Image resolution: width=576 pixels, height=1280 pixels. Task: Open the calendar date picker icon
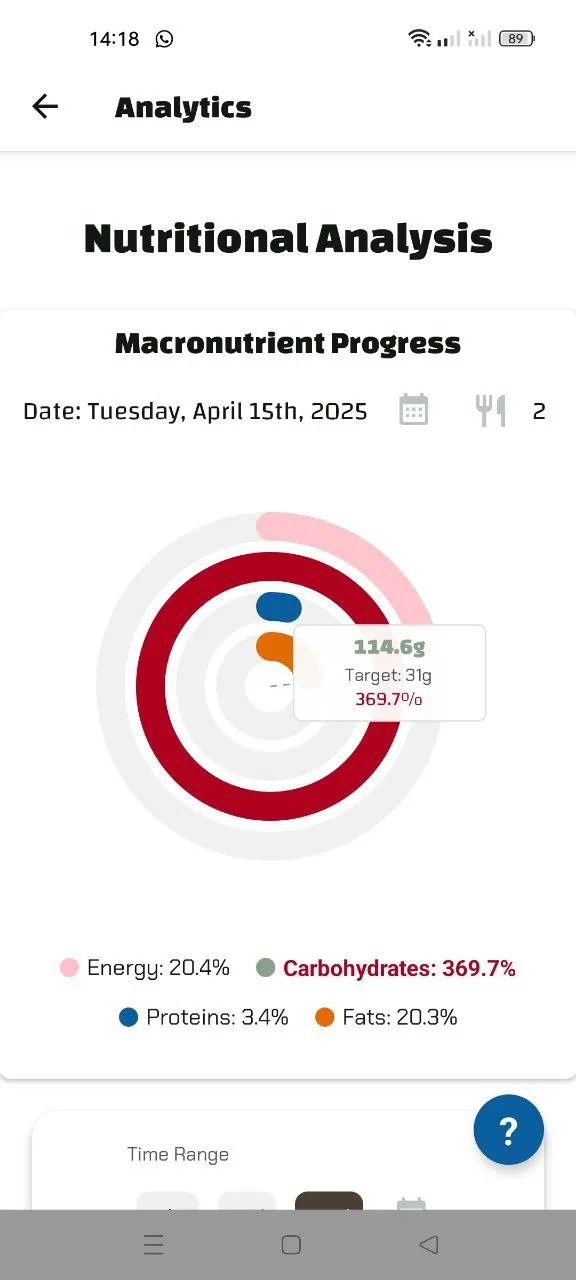414,410
